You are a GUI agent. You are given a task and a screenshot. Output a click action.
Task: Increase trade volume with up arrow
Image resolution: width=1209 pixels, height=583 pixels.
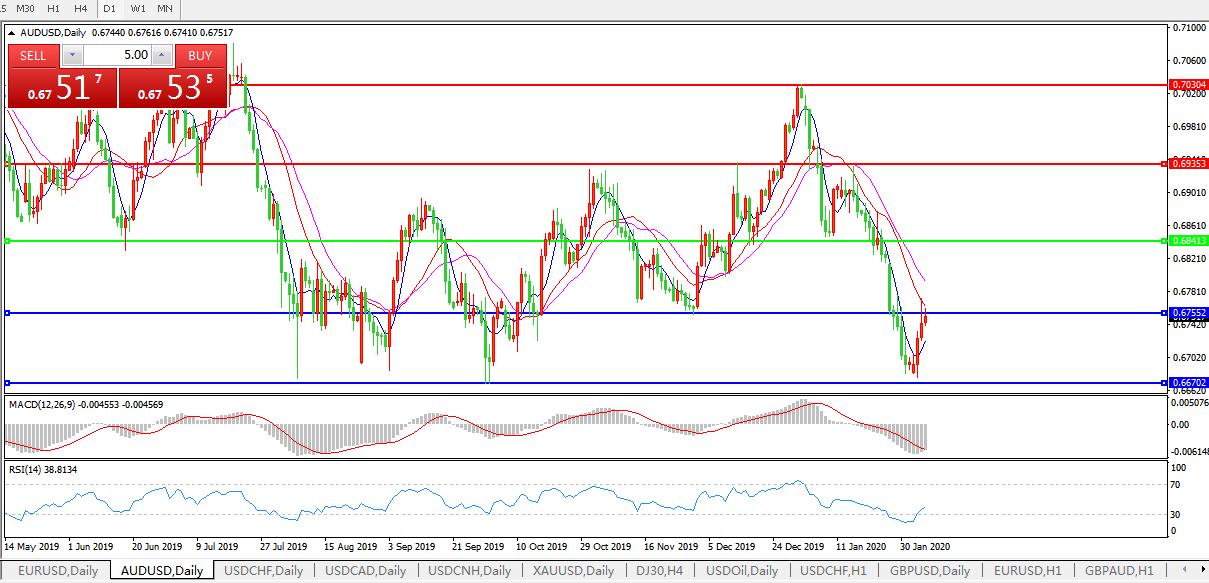click(x=160, y=56)
